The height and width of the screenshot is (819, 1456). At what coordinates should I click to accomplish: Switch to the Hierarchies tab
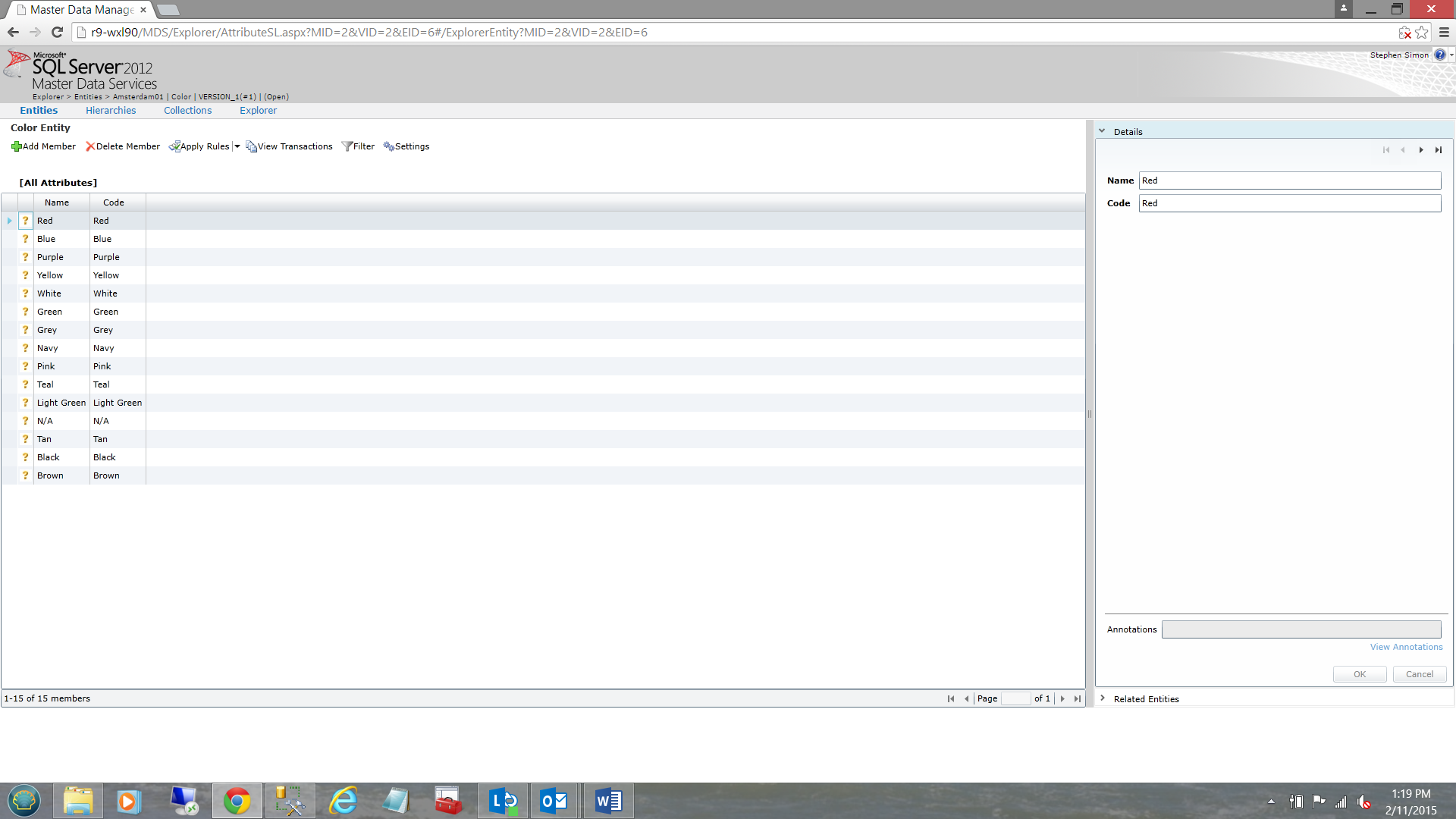(x=111, y=111)
